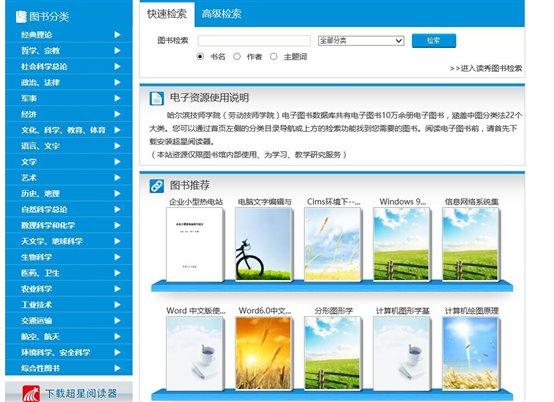The width and height of the screenshot is (554, 402).
Task: Switch to the 快速检索 tab
Action: point(167,14)
